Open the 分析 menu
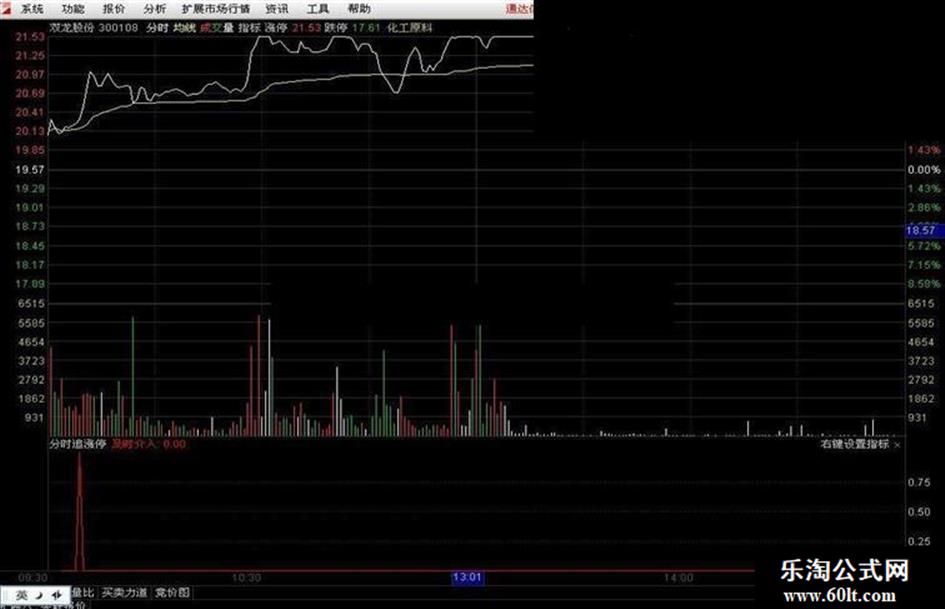This screenshot has width=945, height=609. (155, 9)
